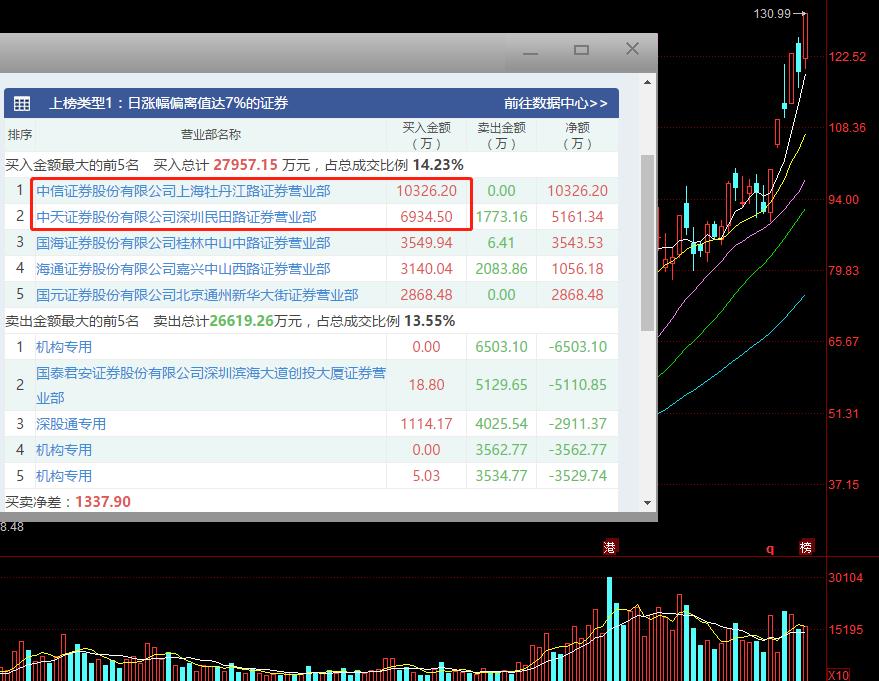The height and width of the screenshot is (681, 879).
Task: Click the net amount 1056.18 cell
Action: (577, 269)
